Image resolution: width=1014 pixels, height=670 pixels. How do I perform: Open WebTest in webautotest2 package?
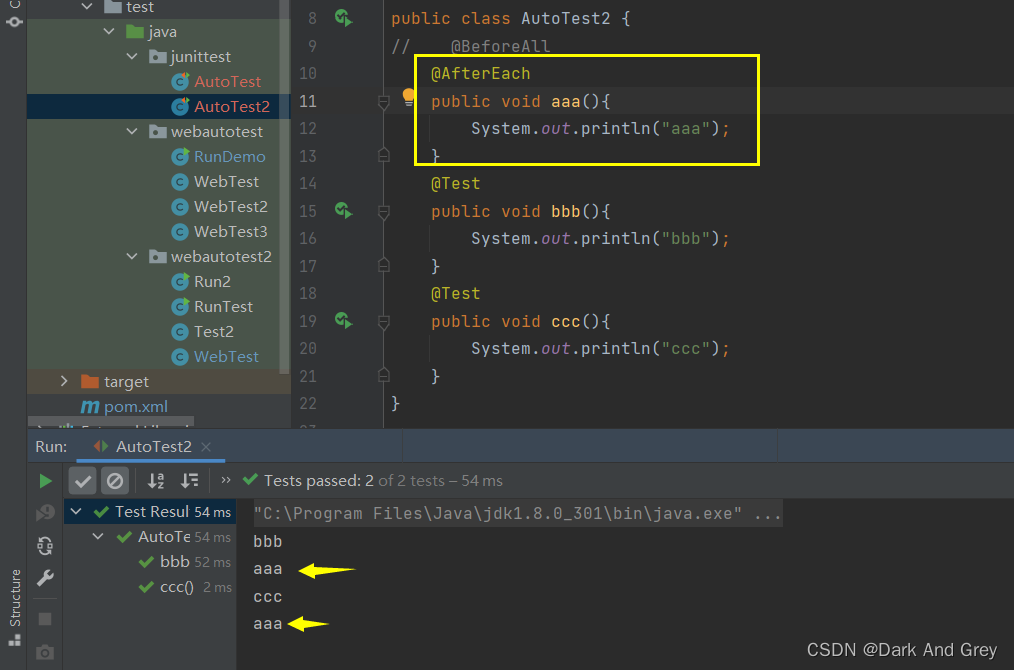pos(226,356)
